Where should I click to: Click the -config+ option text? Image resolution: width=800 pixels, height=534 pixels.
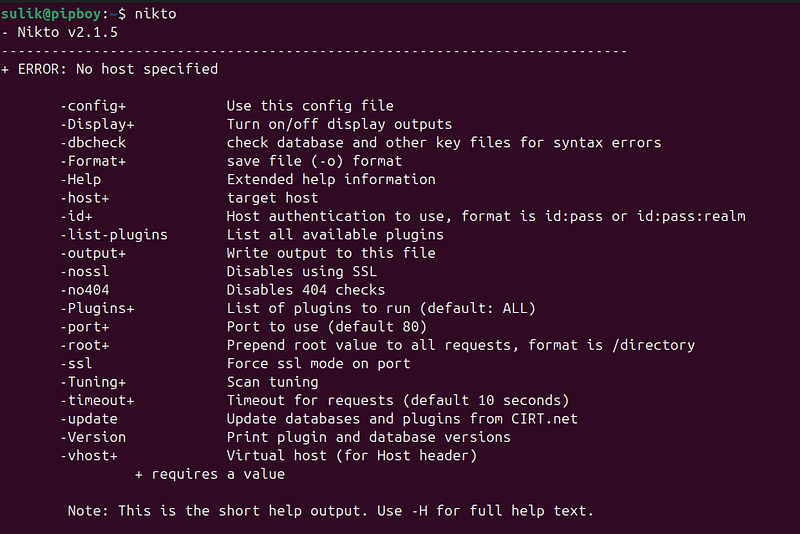93,106
